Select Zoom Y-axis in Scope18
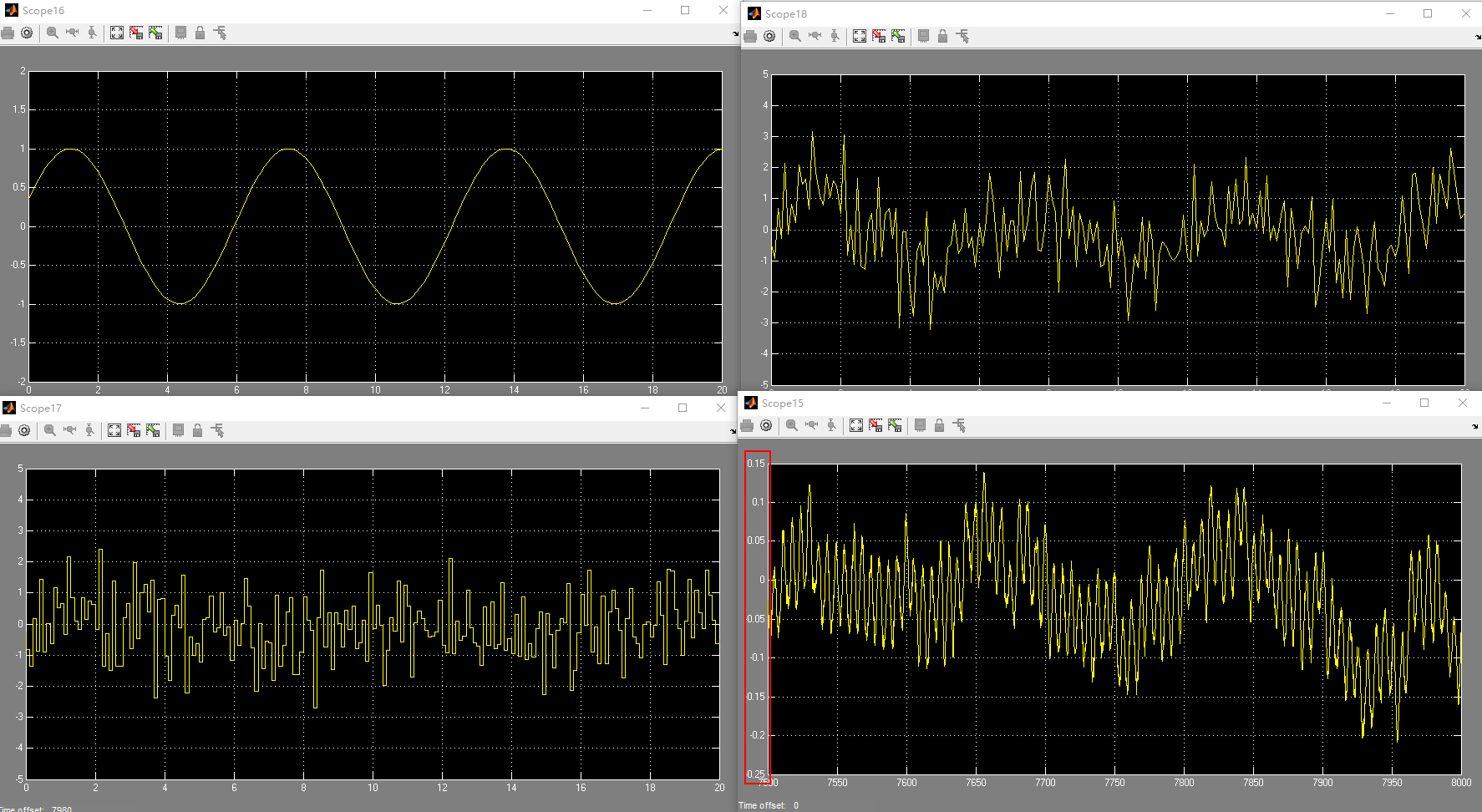Screen dimensions: 1482x812 (x=835, y=36)
